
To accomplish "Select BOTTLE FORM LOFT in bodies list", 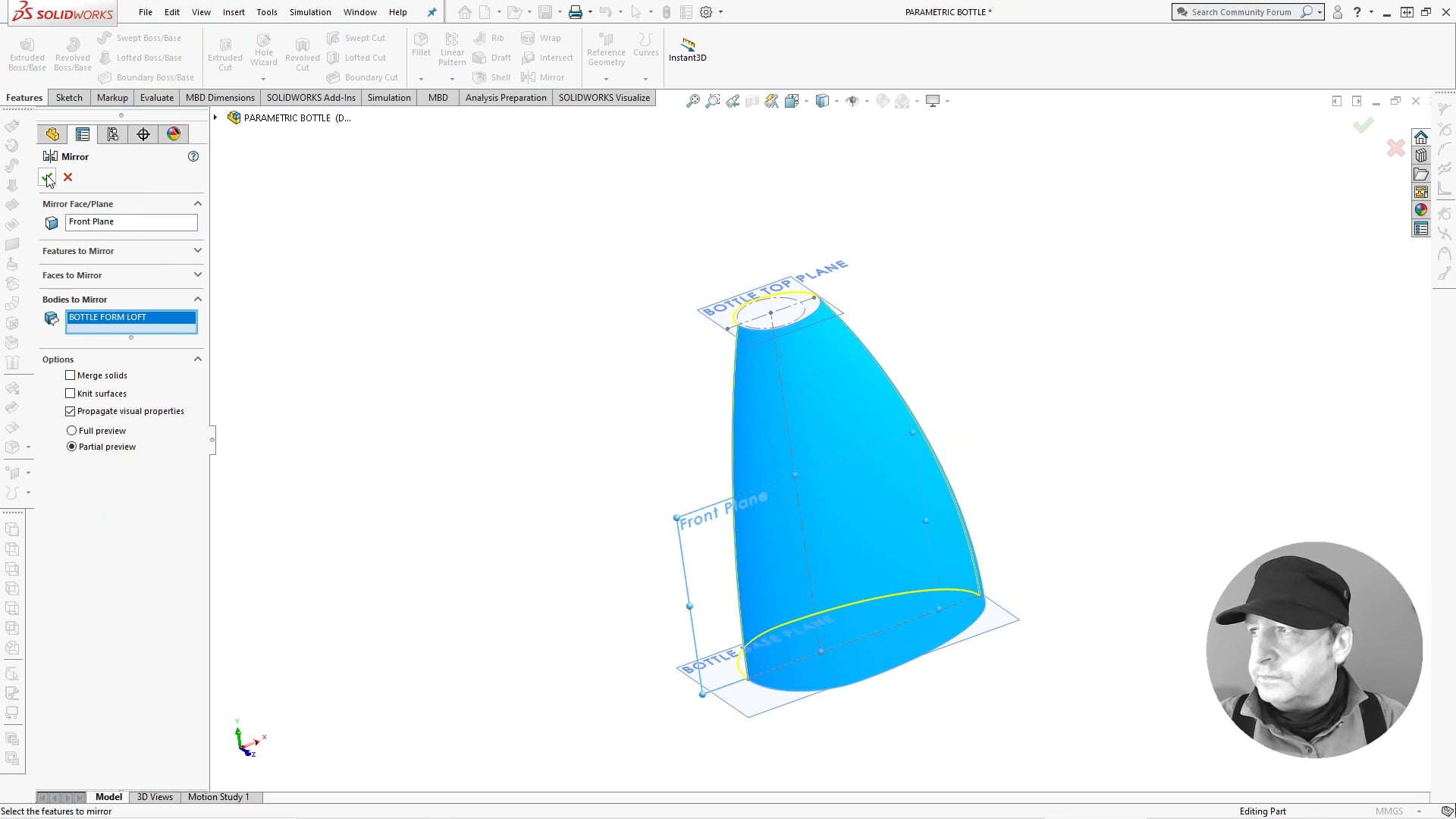I will (131, 317).
